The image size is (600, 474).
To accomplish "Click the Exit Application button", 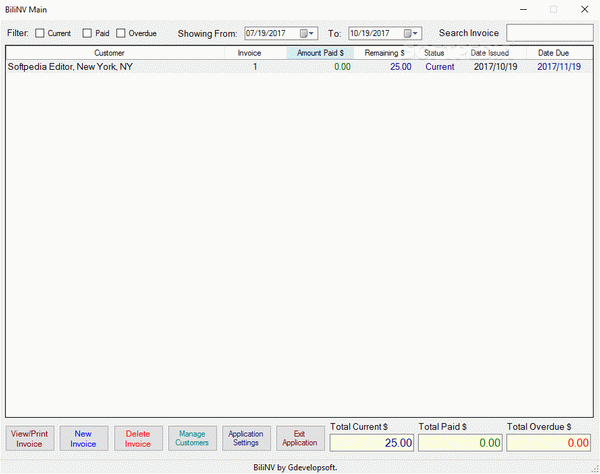I will (x=300, y=438).
